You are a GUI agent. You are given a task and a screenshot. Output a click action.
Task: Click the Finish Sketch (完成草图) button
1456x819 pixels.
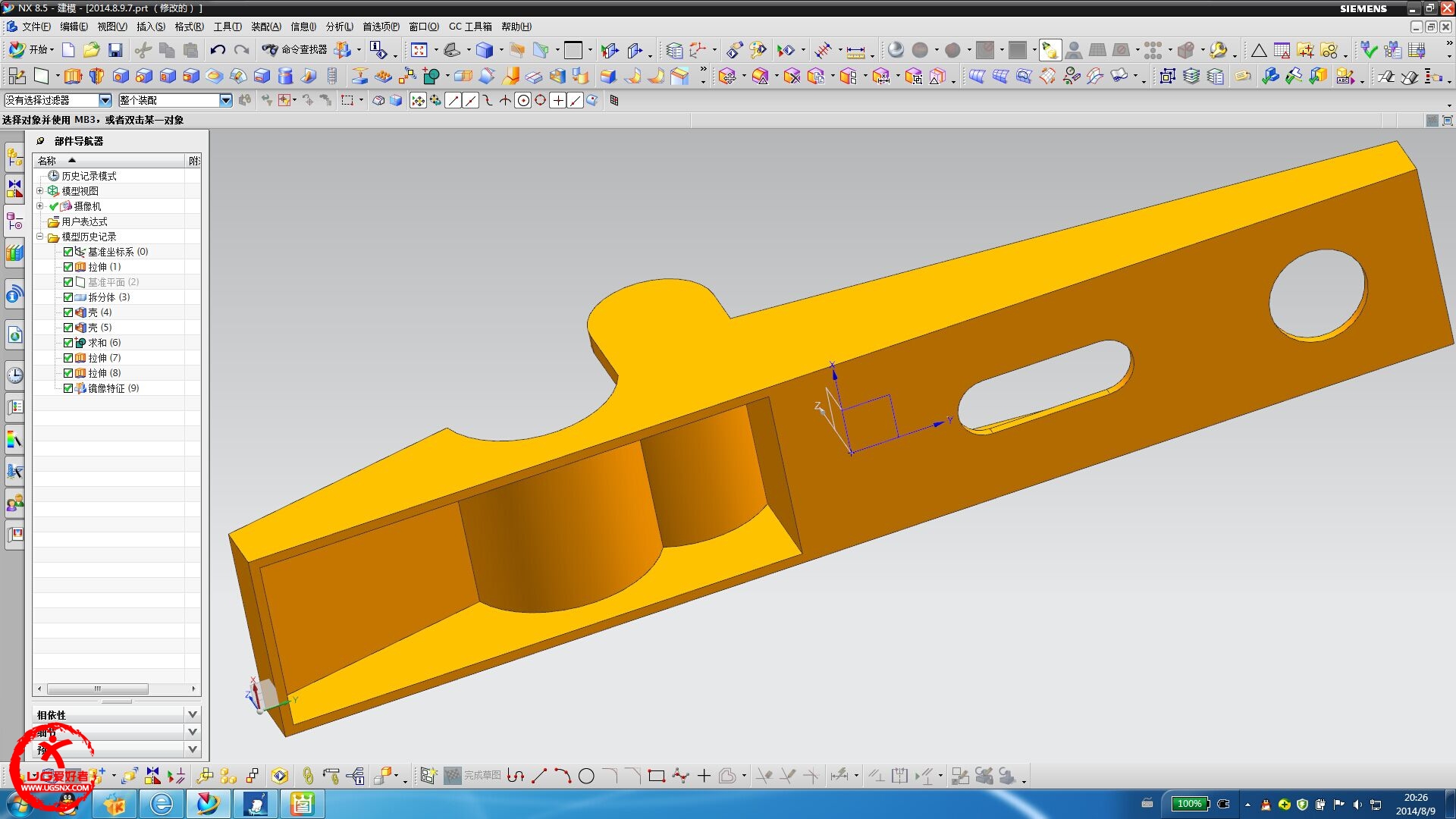point(472,775)
